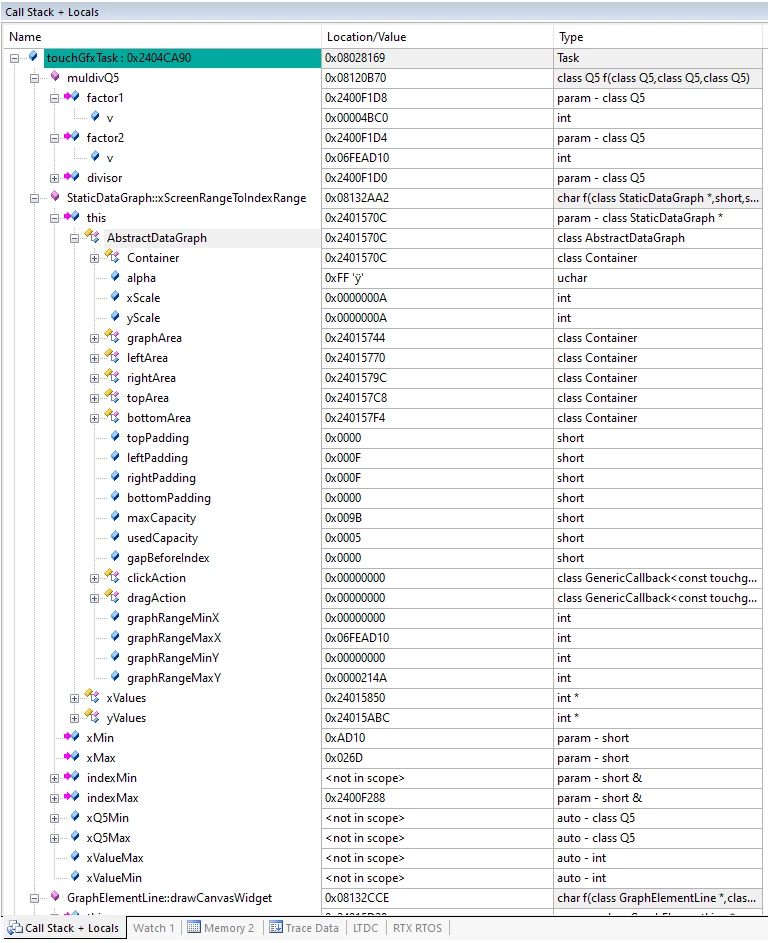Click the Location/Value column header
The width and height of the screenshot is (768, 943).
(437, 37)
